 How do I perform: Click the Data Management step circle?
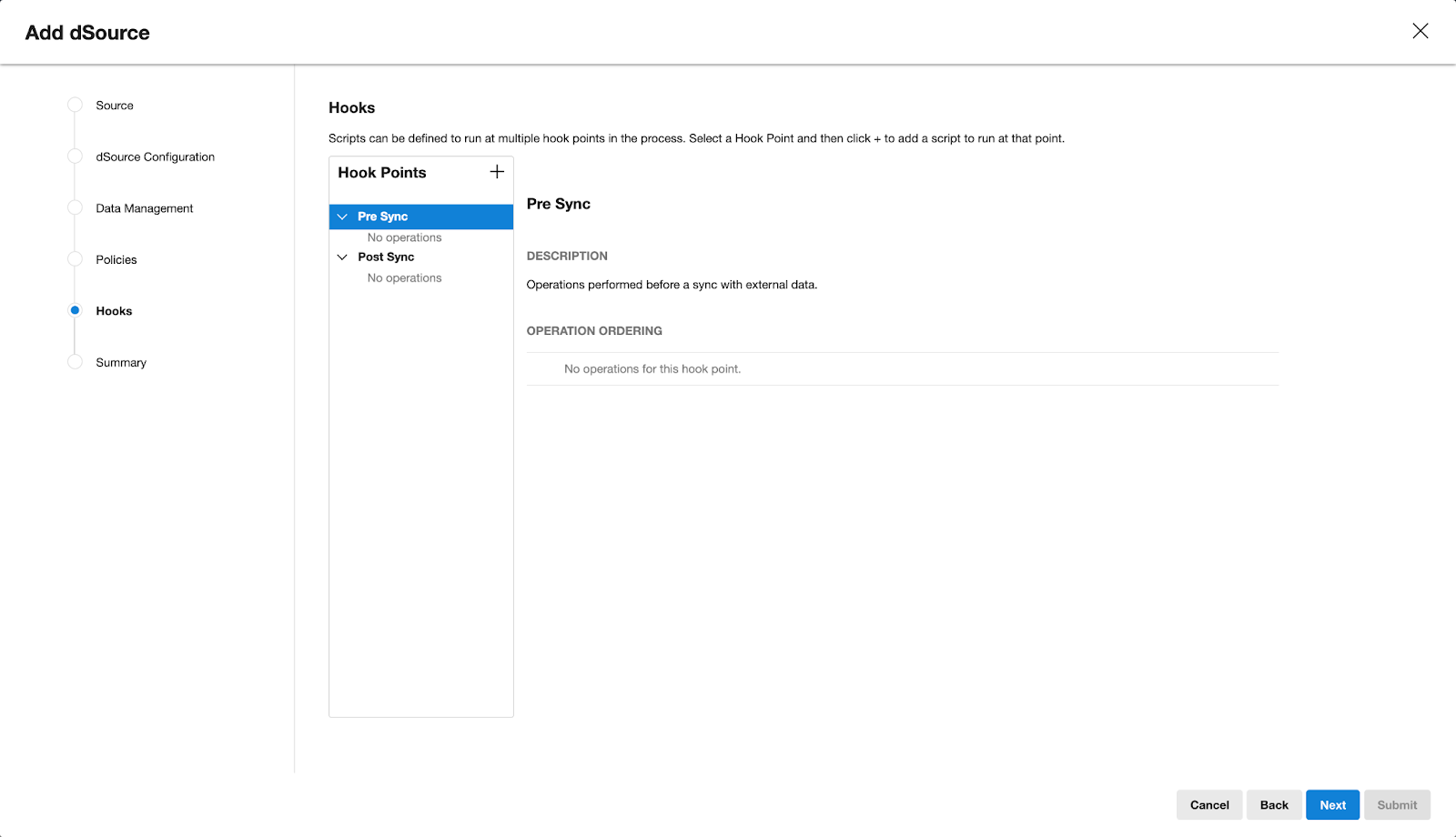click(76, 208)
